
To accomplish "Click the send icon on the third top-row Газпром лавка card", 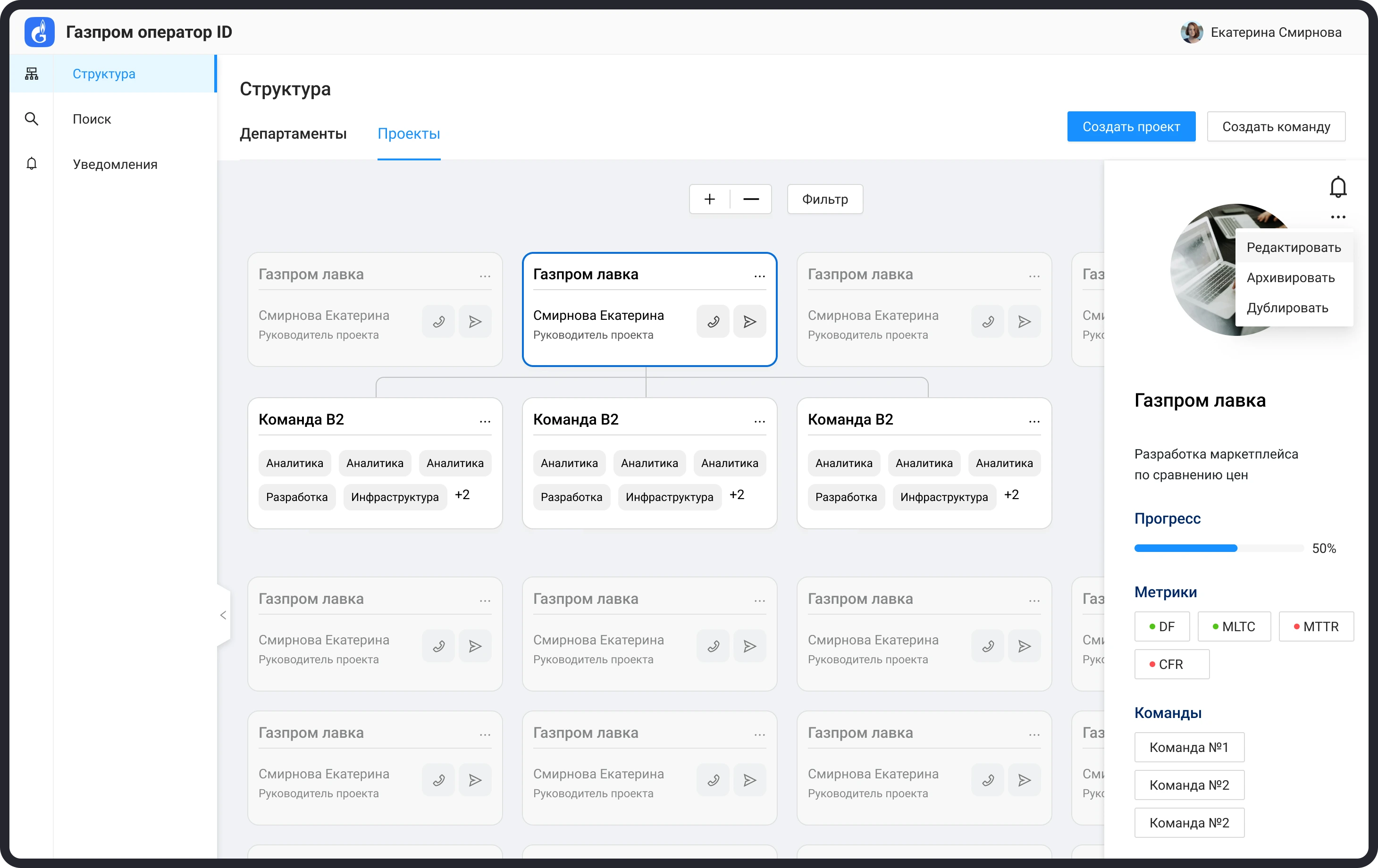I will tap(1025, 322).
